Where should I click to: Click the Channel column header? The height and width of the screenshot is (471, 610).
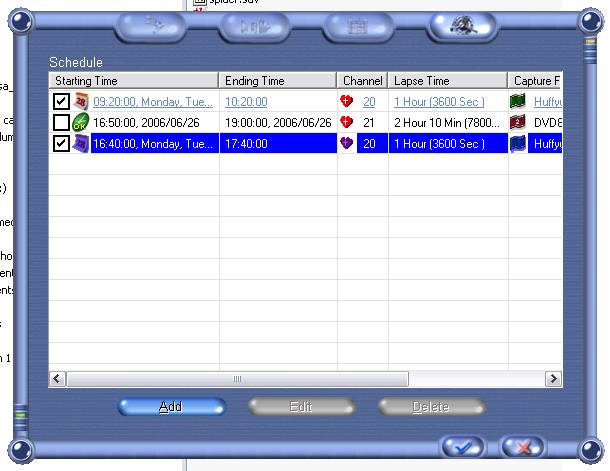(362, 80)
